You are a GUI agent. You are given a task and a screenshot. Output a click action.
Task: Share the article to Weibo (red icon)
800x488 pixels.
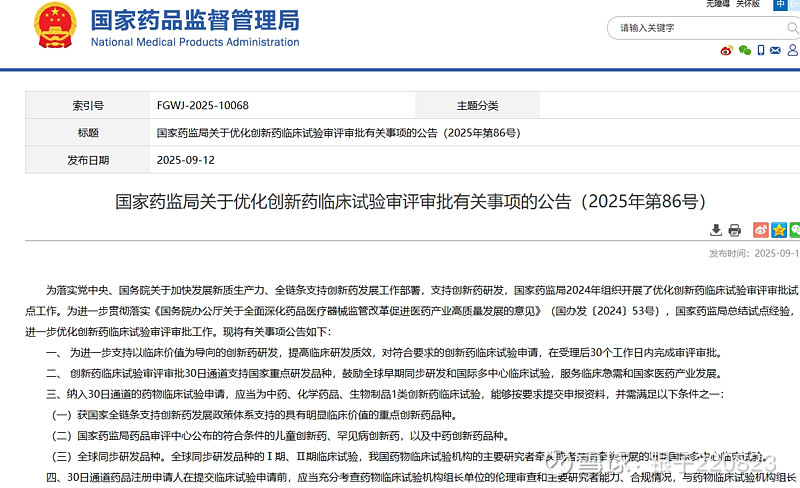click(x=761, y=230)
